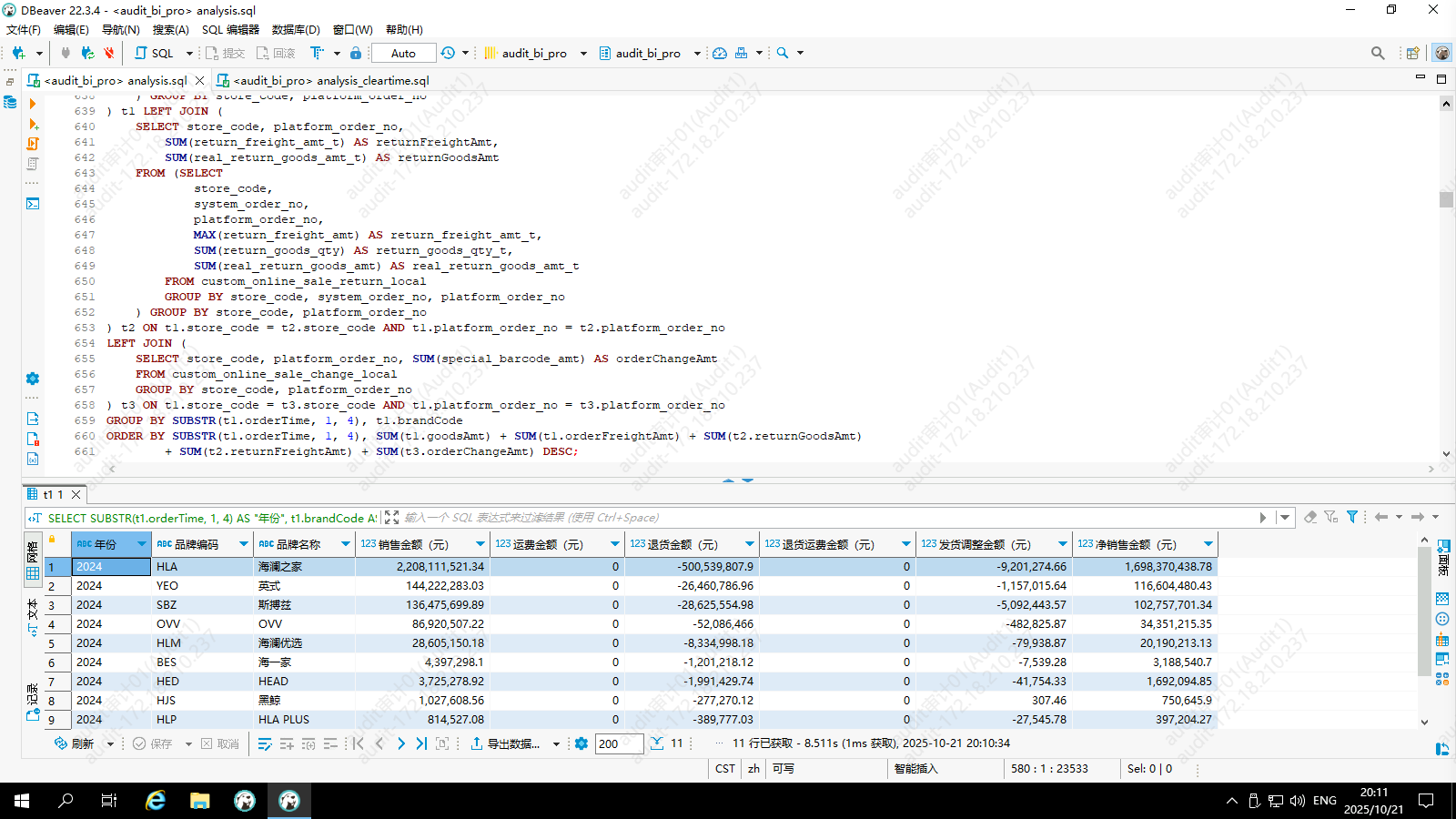1456x819 pixels.
Task: Open the result set settings gear icon
Action: 581,743
